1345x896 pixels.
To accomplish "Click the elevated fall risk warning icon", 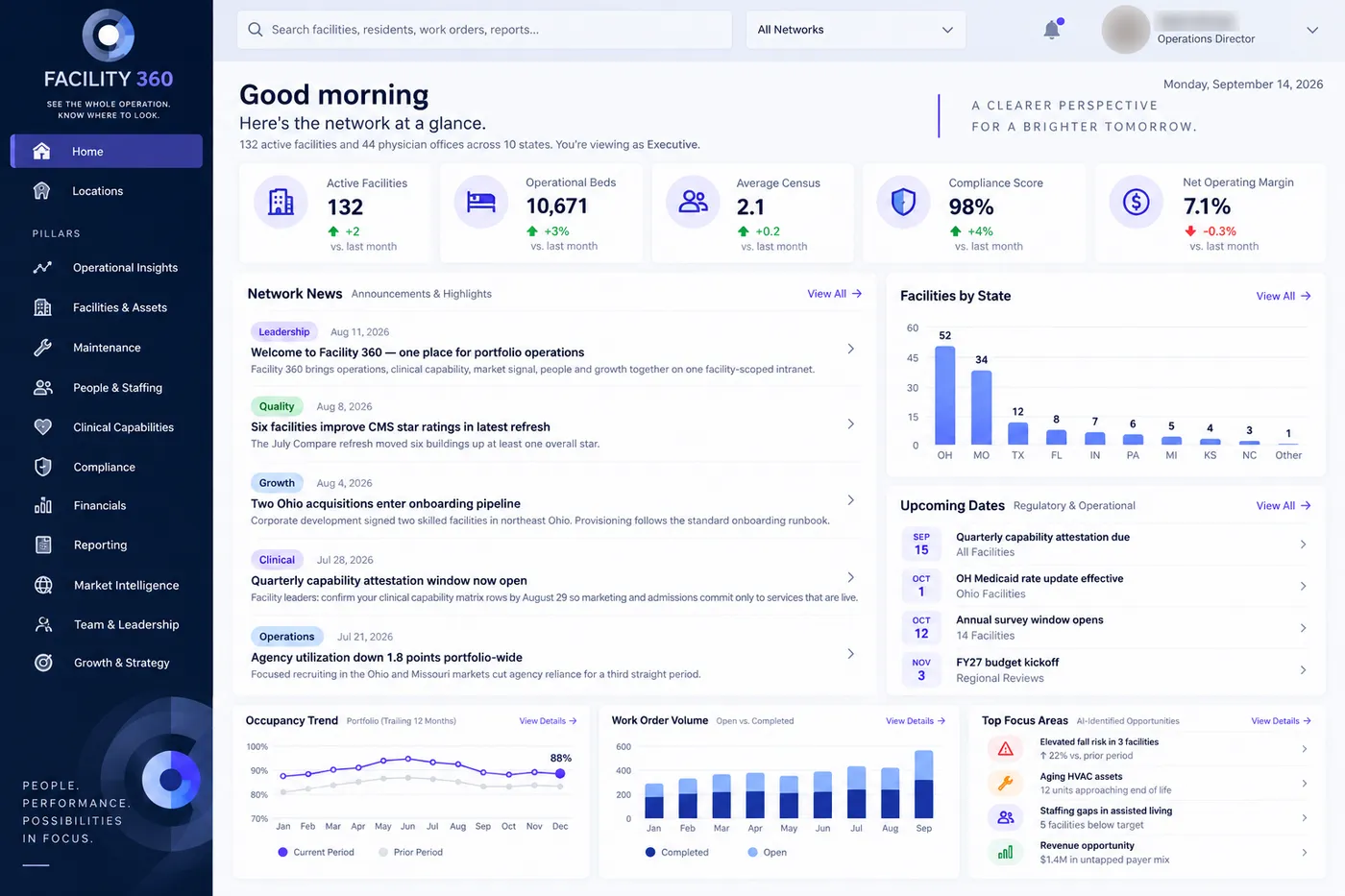I will point(1005,748).
